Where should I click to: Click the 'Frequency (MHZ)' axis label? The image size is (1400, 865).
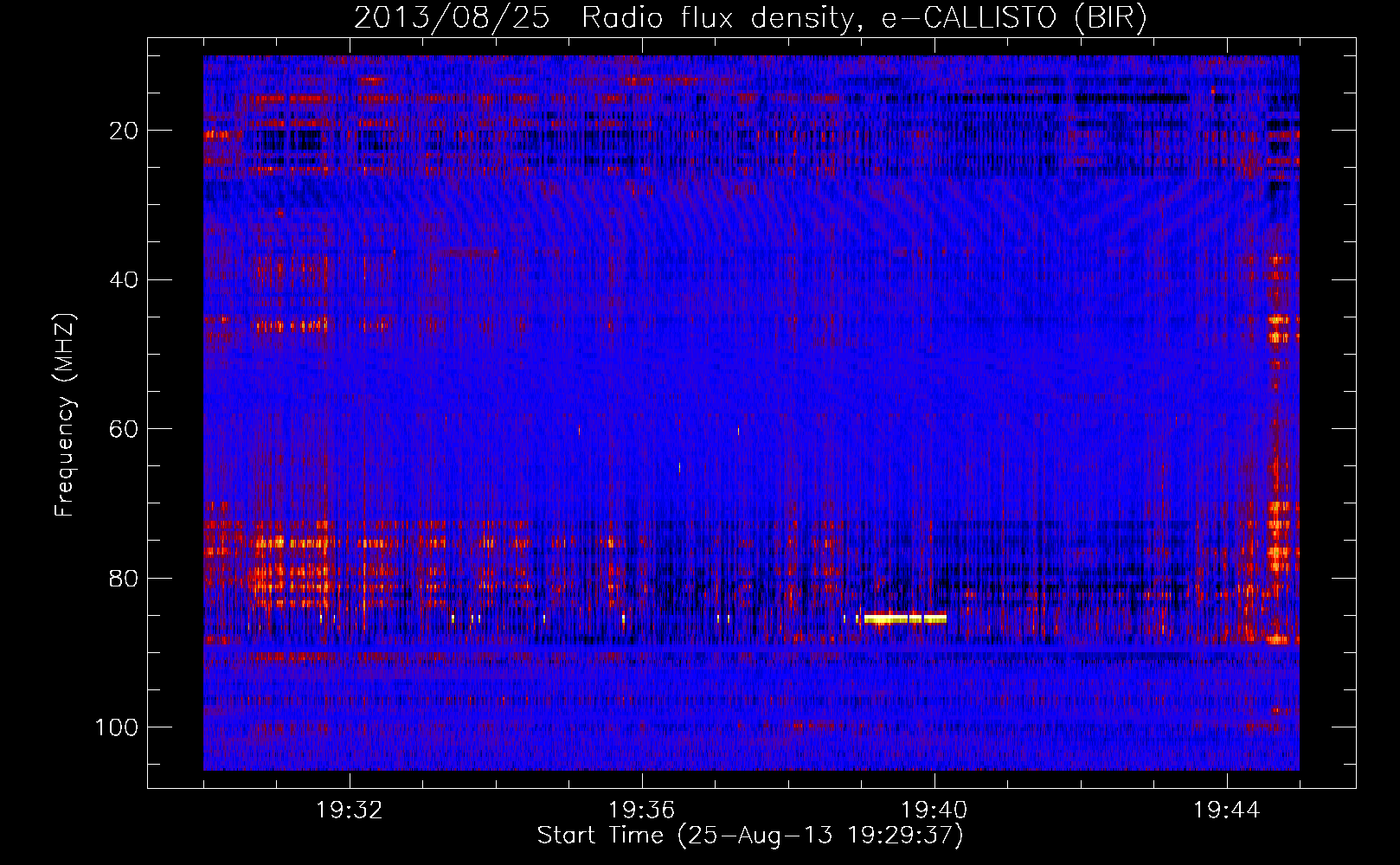click(65, 414)
